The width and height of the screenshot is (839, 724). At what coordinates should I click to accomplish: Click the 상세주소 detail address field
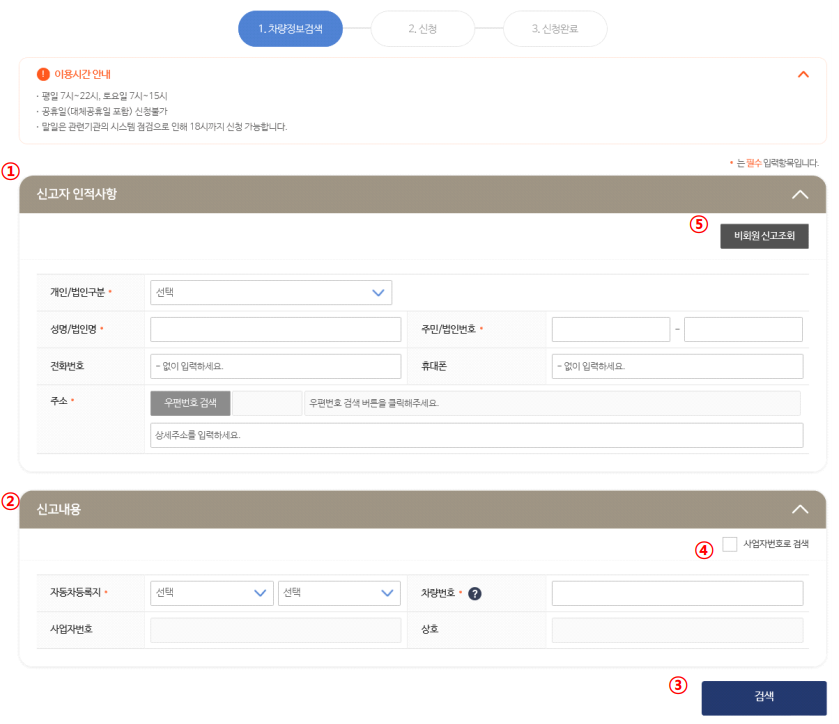coord(477,435)
